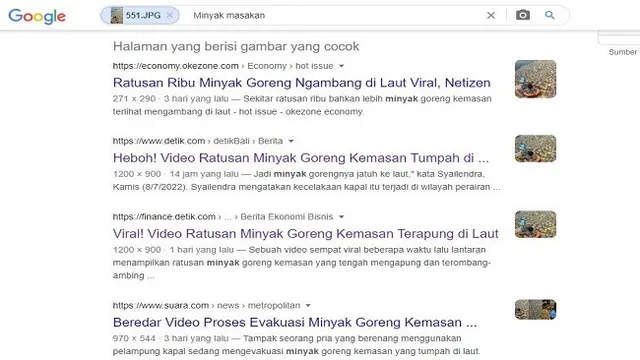Clear the search query with X icon
This screenshot has height=360, width=640.
[491, 16]
